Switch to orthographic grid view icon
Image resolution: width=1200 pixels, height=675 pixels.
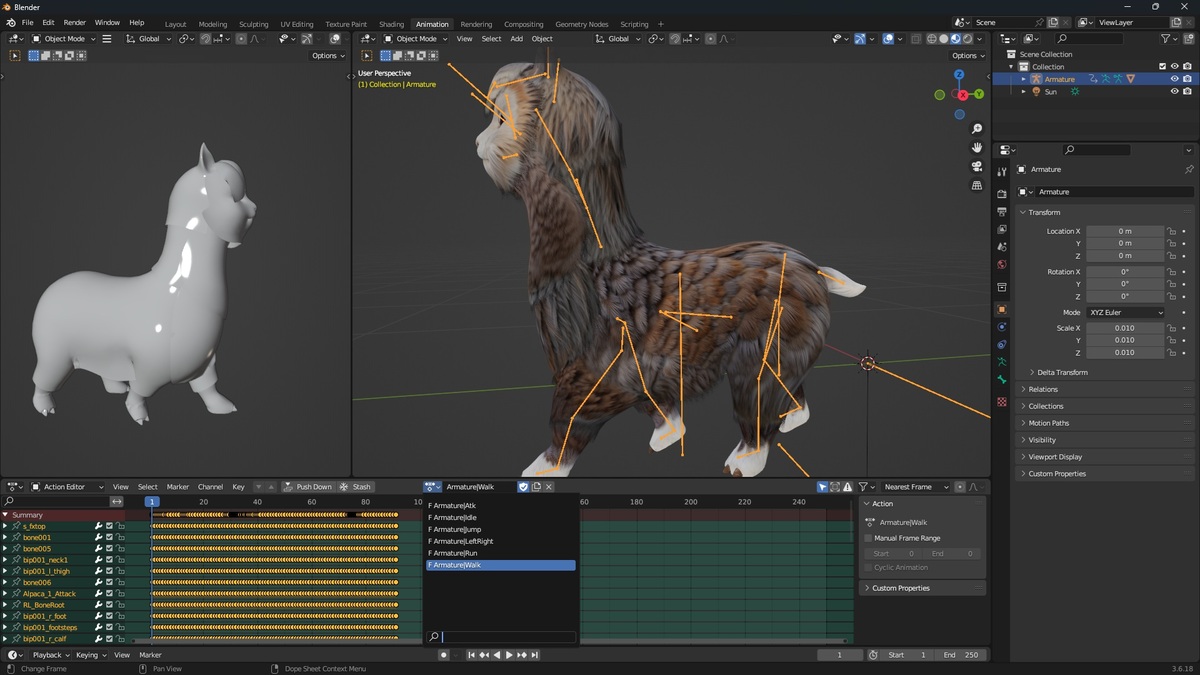[x=977, y=185]
